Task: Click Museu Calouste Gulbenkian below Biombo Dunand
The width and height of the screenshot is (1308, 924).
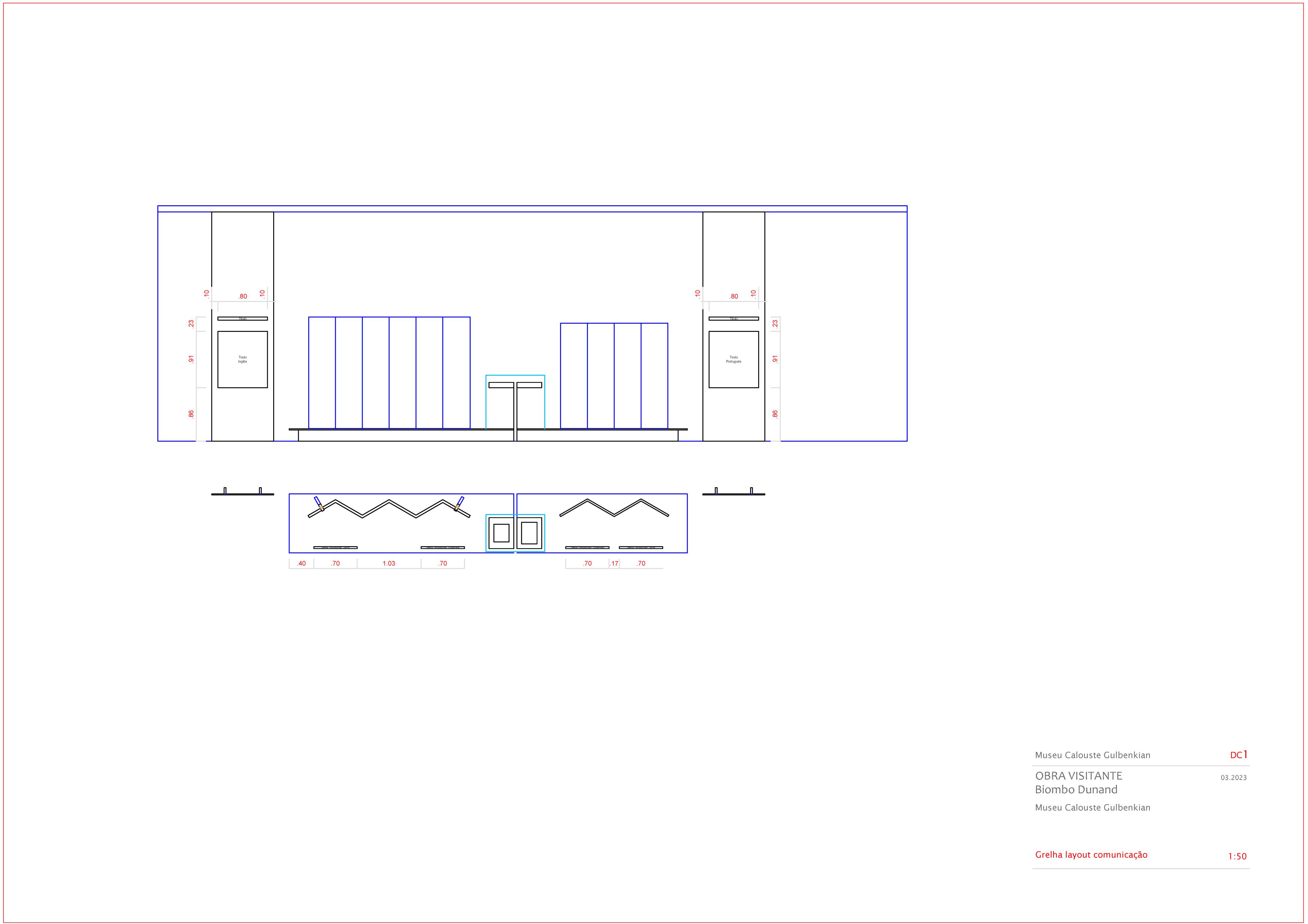Action: click(x=1093, y=808)
